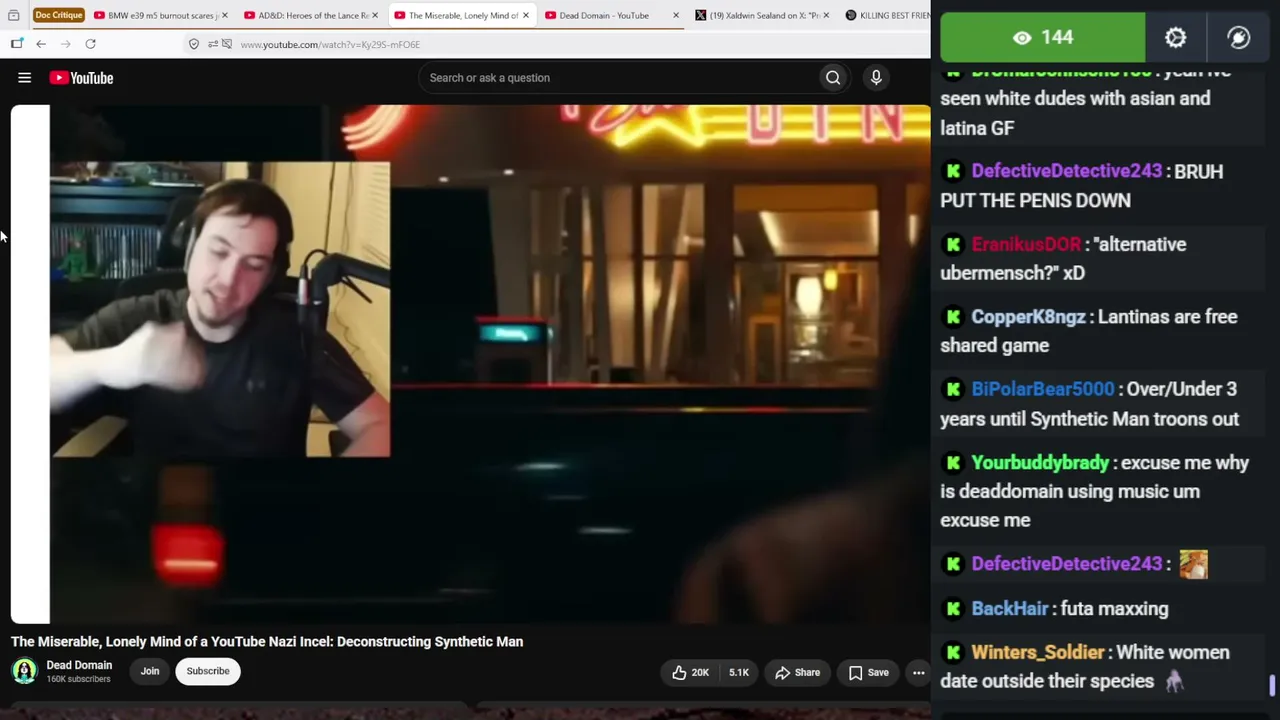The width and height of the screenshot is (1280, 720).
Task: Open site permissions icon in address bar
Action: (213, 44)
